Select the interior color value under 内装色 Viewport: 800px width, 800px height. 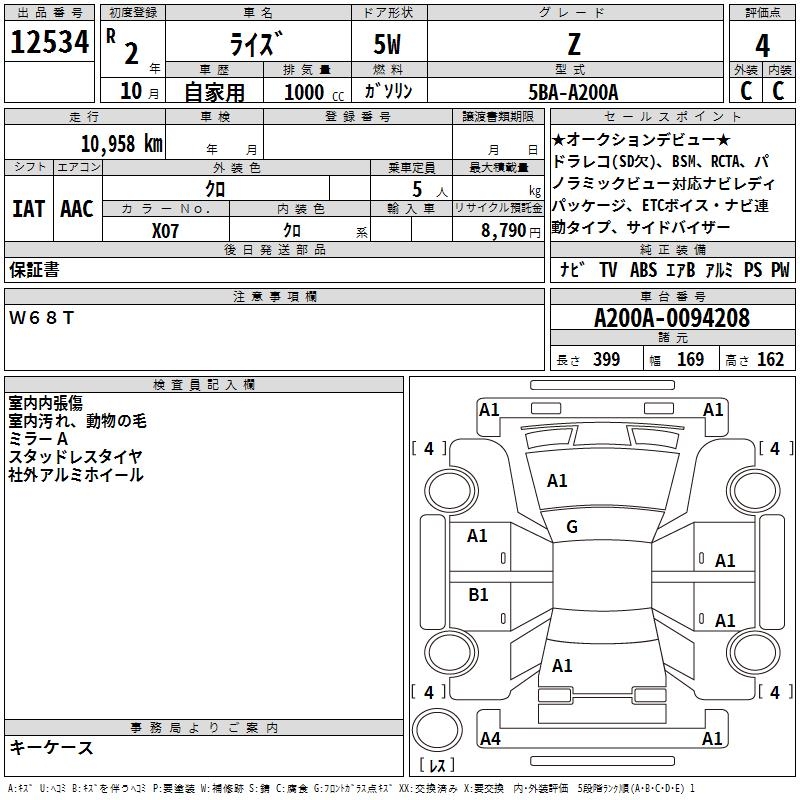pos(292,231)
